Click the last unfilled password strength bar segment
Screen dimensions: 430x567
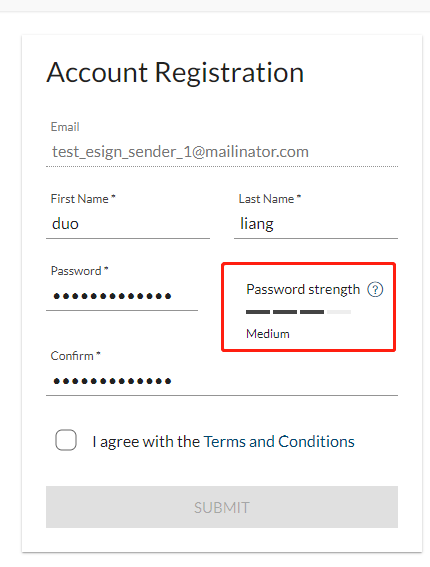(339, 312)
